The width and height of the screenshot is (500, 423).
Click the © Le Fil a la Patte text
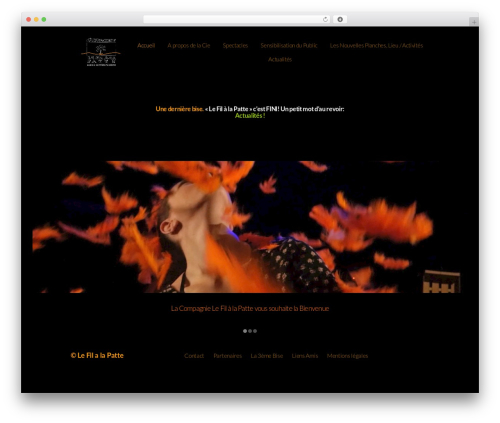(x=97, y=355)
